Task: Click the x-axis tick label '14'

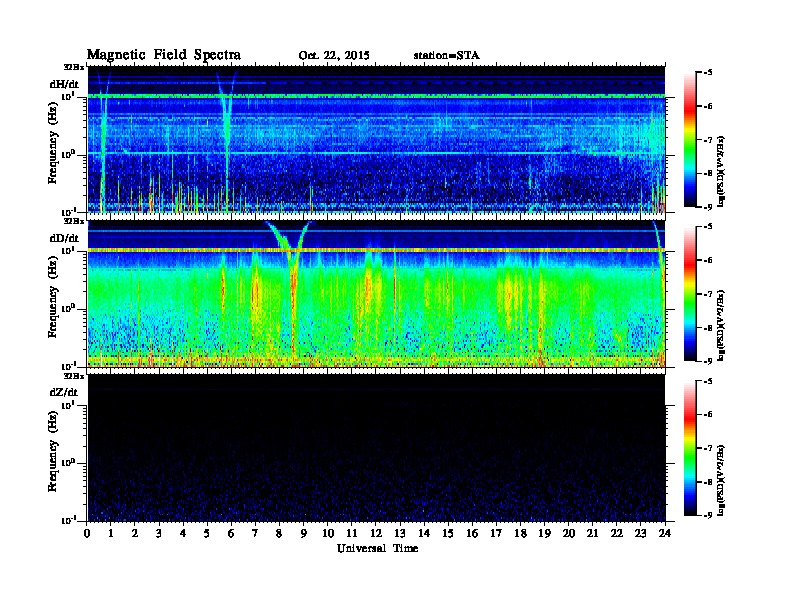Action: tap(424, 533)
